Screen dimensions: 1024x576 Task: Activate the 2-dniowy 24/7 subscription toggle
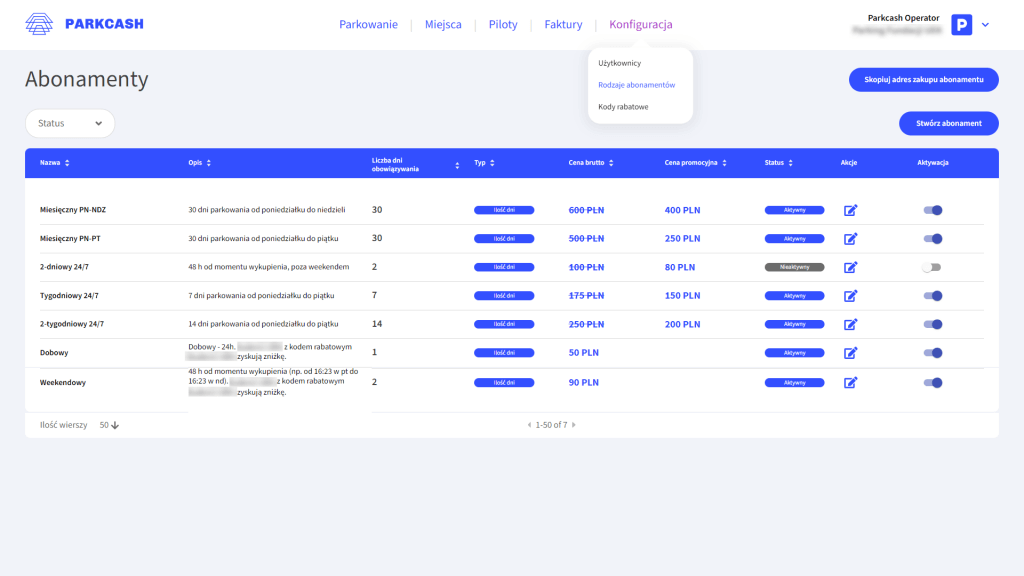(x=932, y=267)
